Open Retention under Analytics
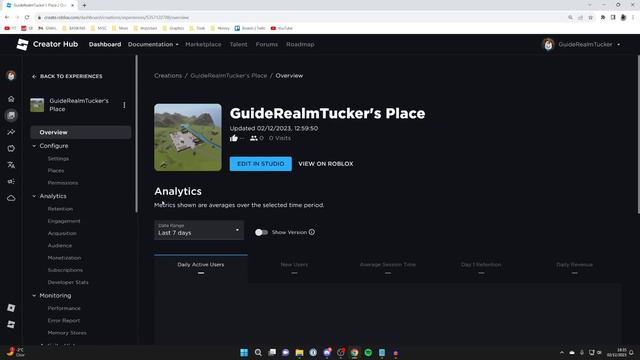Image resolution: width=640 pixels, height=360 pixels. pyautogui.click(x=60, y=209)
